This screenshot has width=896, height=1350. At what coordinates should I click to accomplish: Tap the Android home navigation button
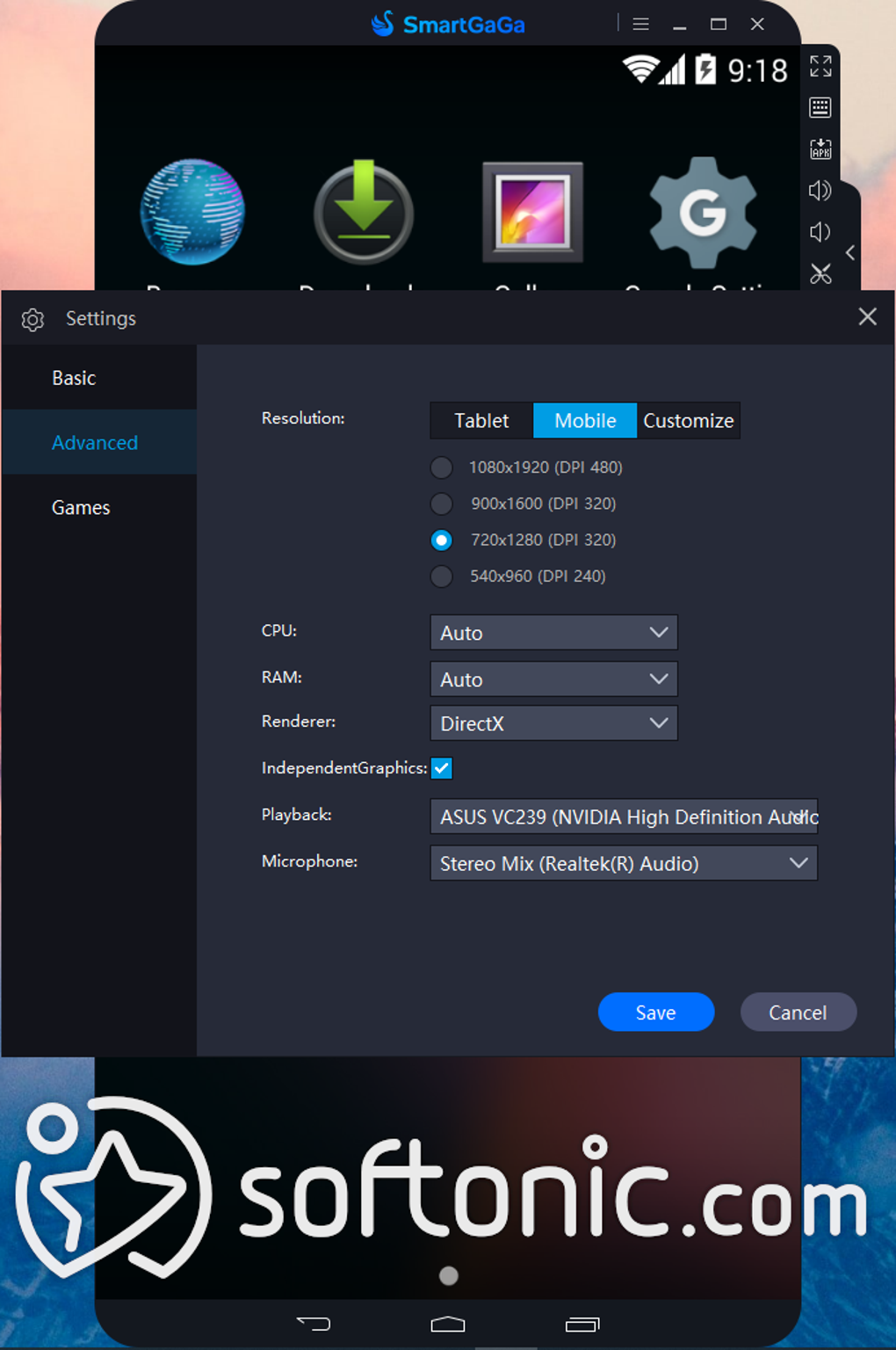coord(448,1324)
